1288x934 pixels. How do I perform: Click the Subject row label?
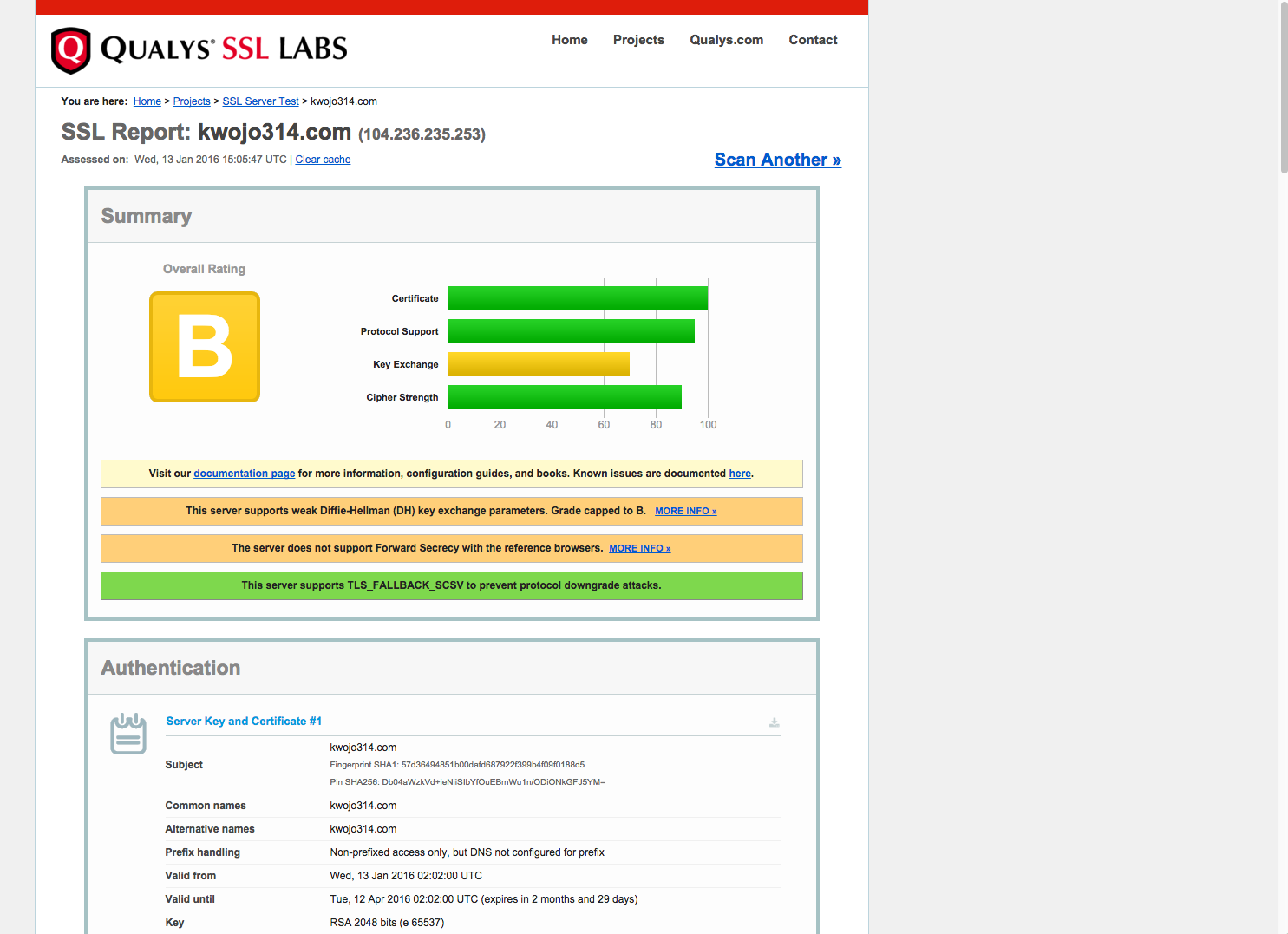(184, 765)
